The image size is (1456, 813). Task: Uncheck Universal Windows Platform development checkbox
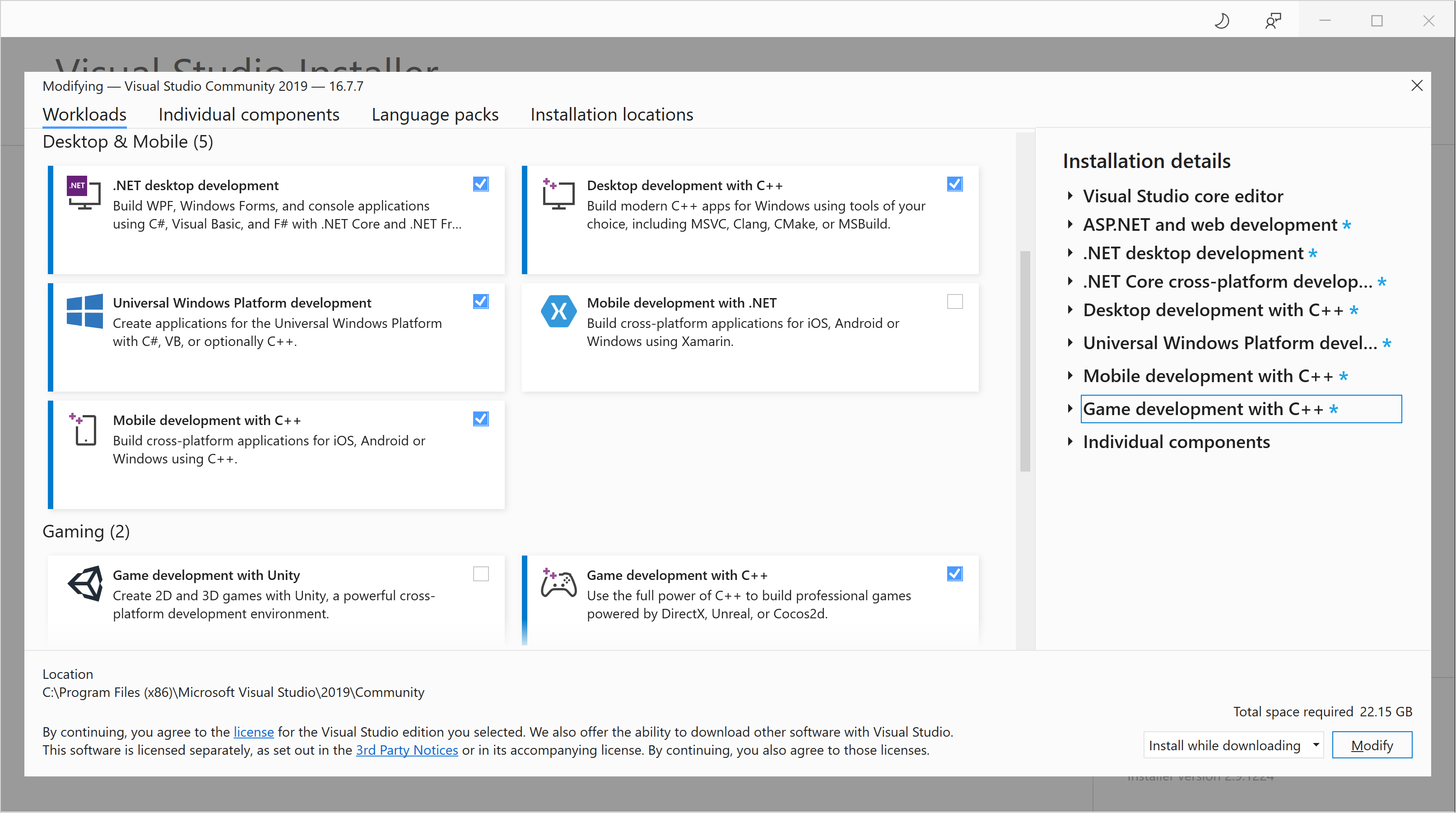tap(481, 302)
